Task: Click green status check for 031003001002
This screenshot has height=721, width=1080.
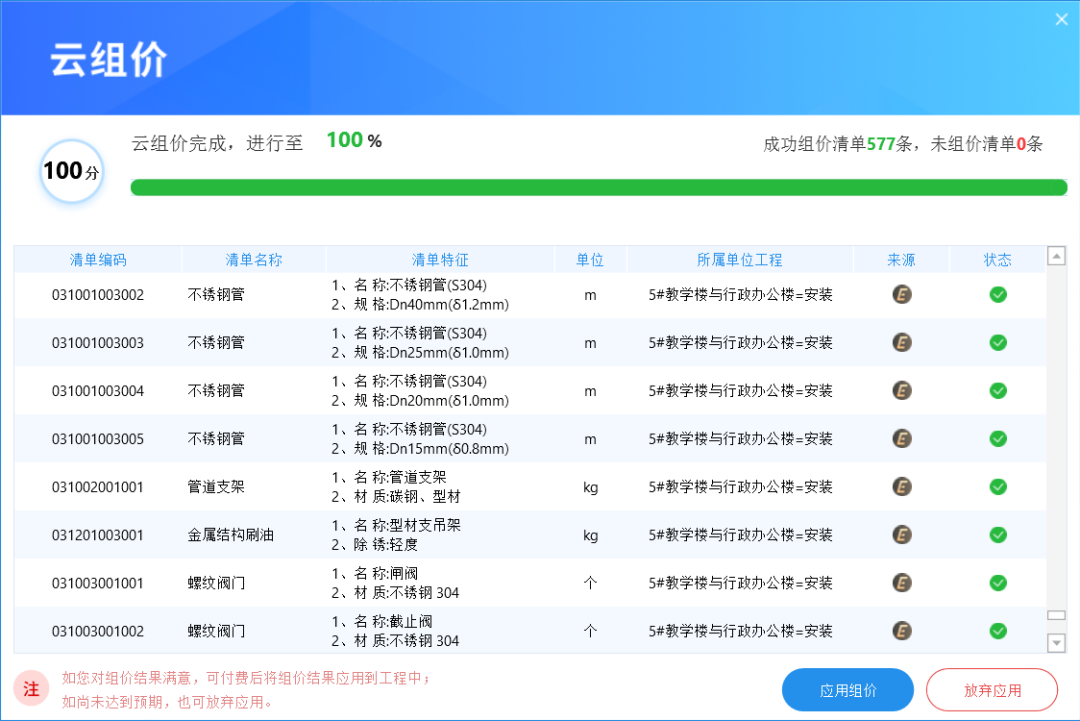Action: 998,631
